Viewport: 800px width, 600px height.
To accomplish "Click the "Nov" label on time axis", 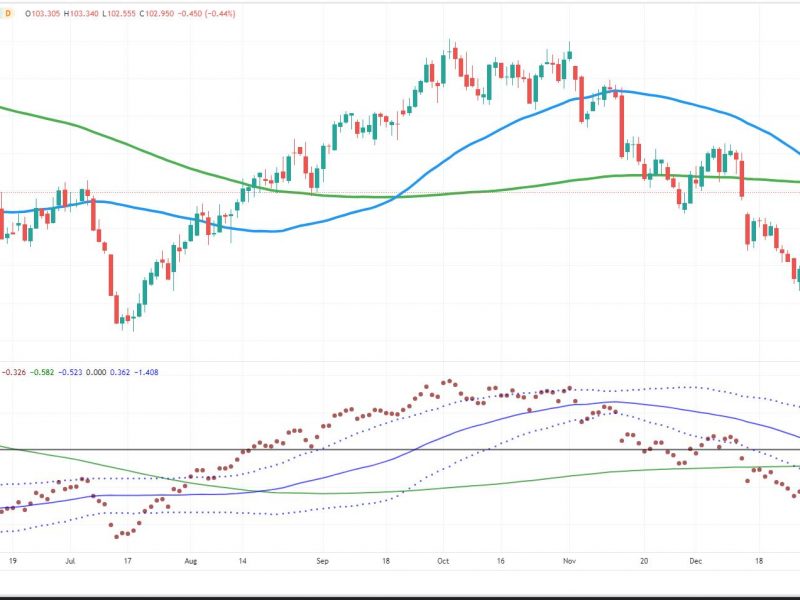I will click(569, 561).
